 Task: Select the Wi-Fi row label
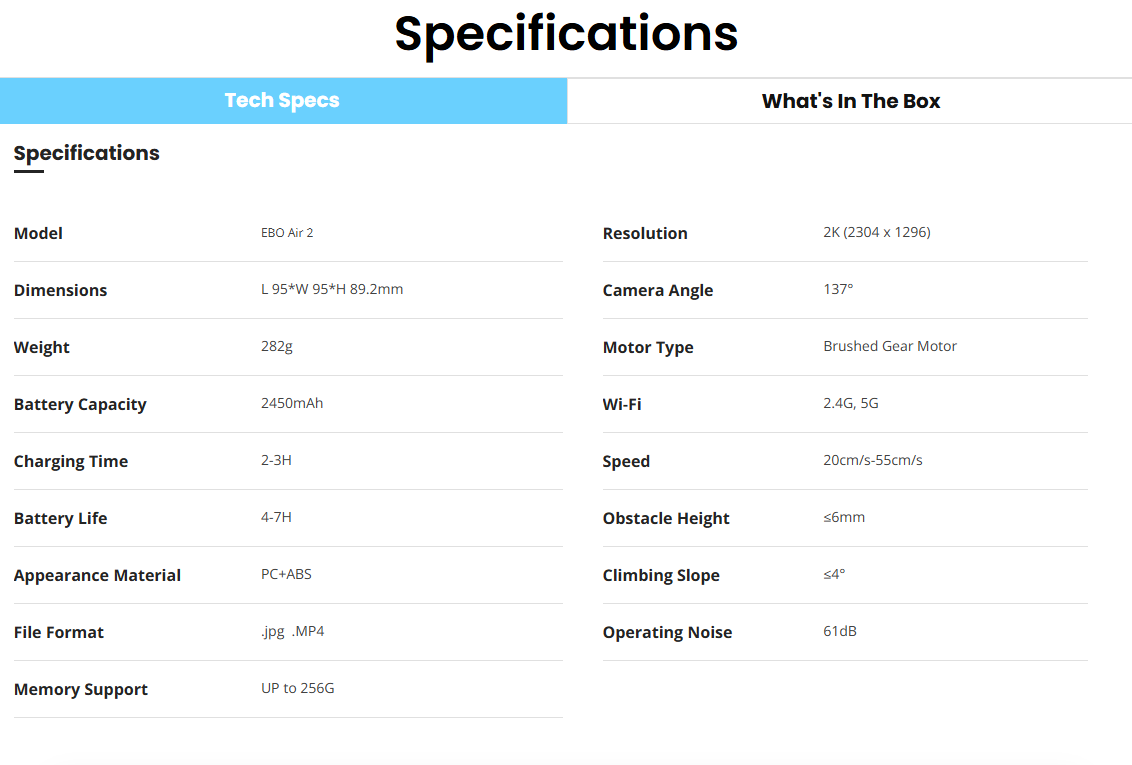click(622, 404)
